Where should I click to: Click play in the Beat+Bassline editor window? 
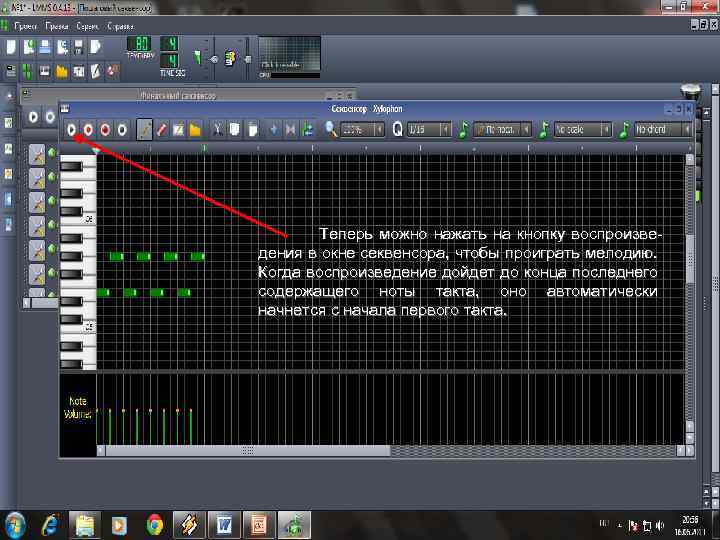(34, 117)
